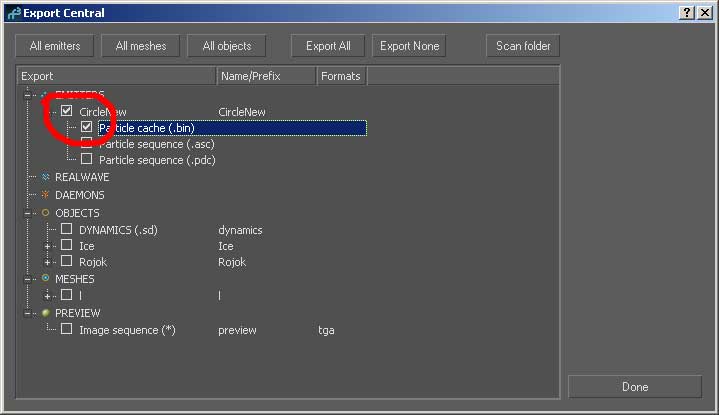The height and width of the screenshot is (415, 719).
Task: Click the Objects category icon
Action: point(45,213)
